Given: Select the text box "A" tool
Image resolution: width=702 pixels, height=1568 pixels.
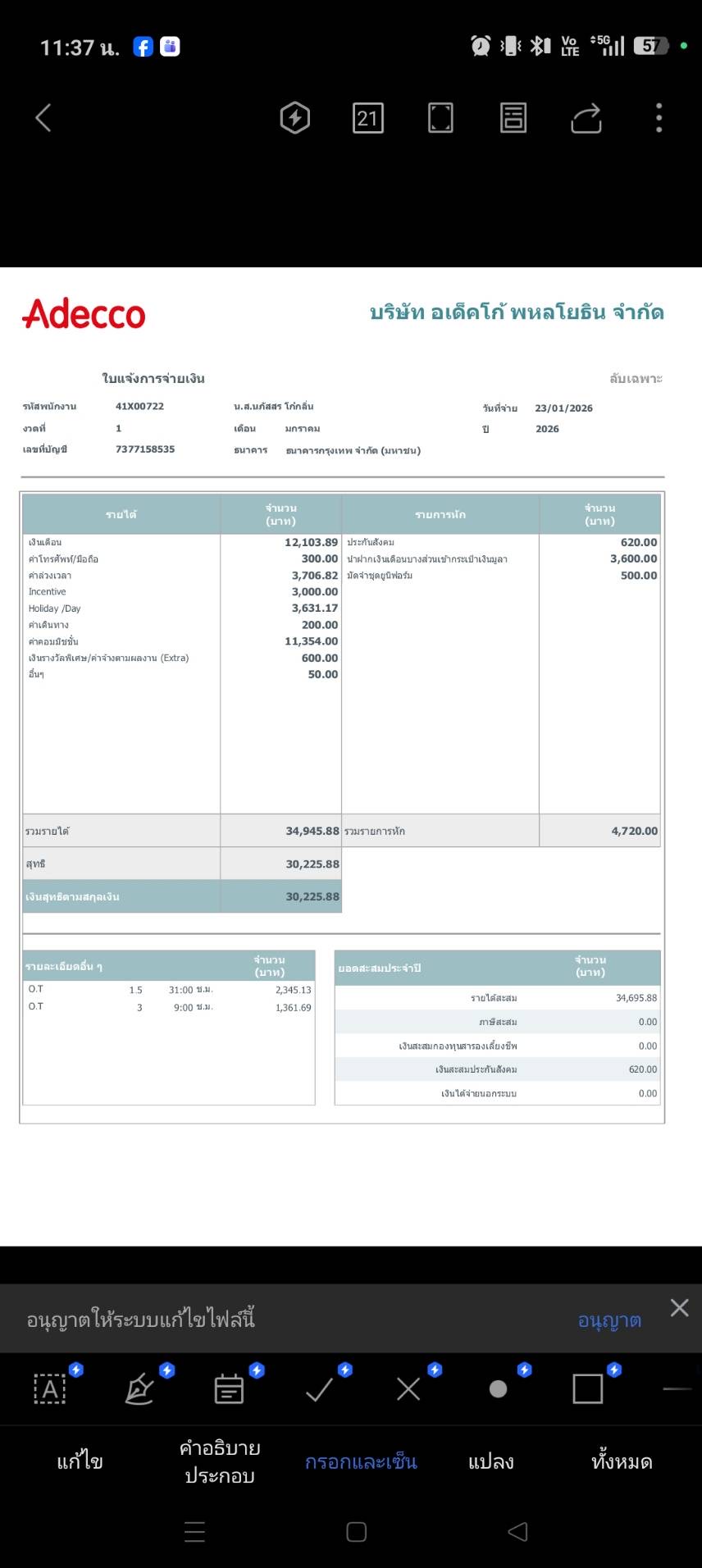Looking at the screenshot, I should pos(50,1389).
